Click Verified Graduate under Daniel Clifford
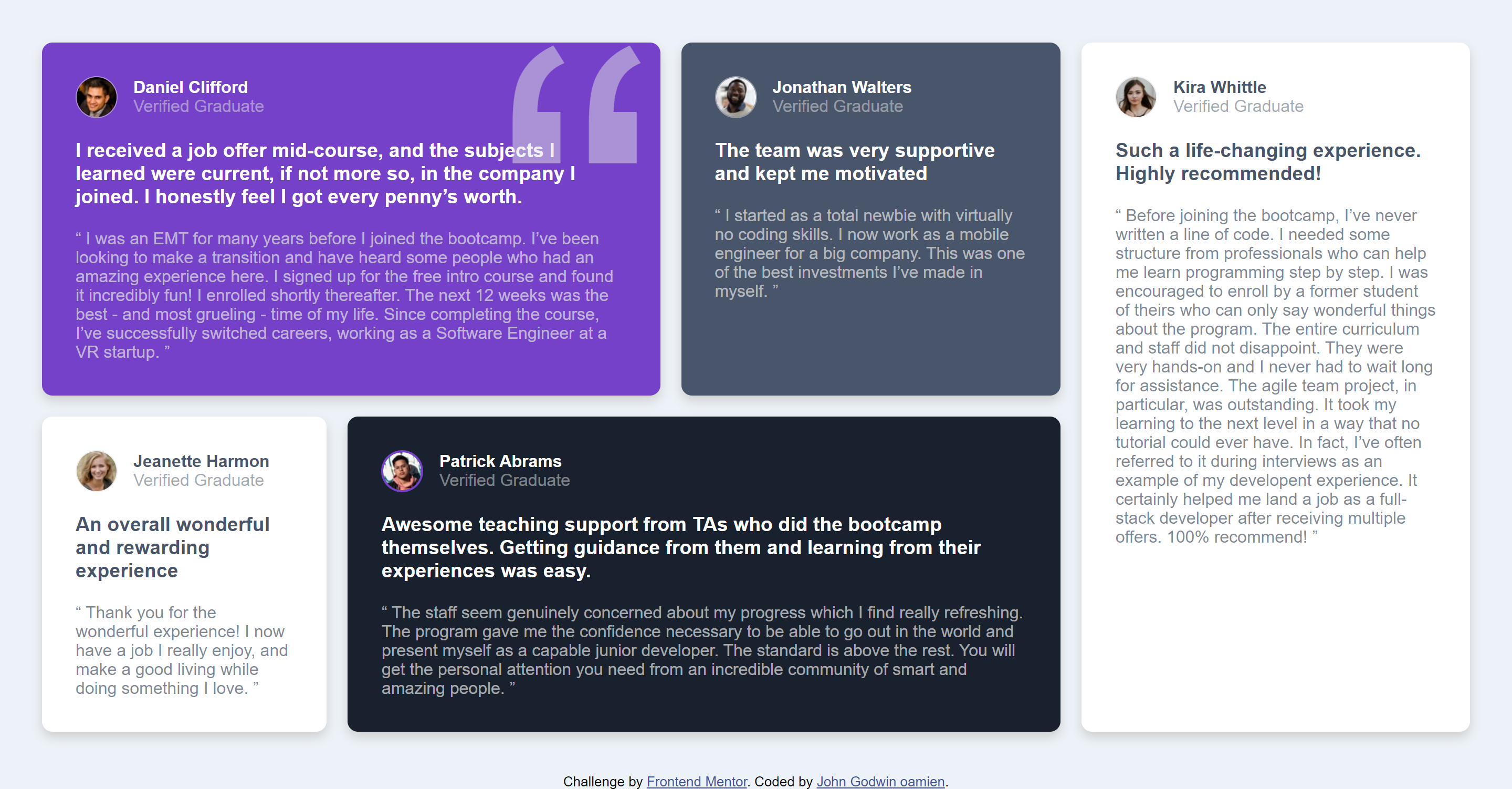 [198, 106]
